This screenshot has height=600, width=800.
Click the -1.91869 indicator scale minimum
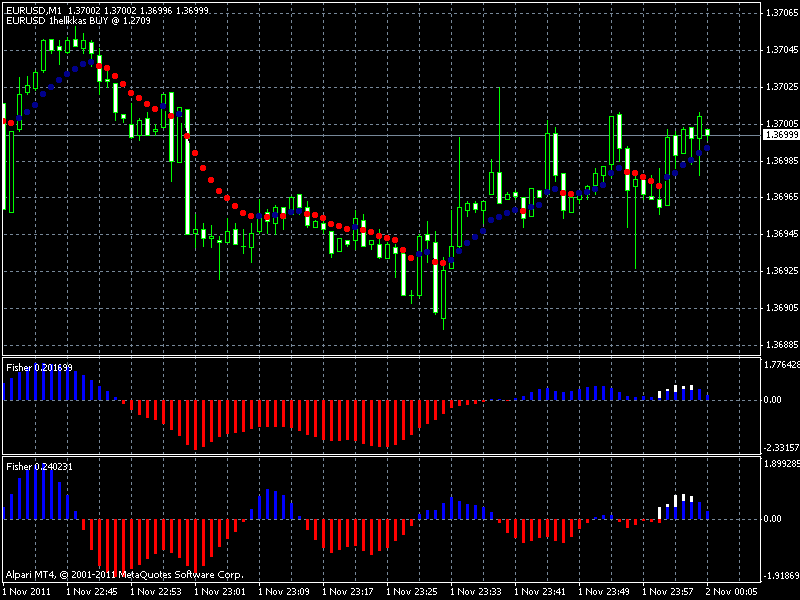pyautogui.click(x=781, y=576)
